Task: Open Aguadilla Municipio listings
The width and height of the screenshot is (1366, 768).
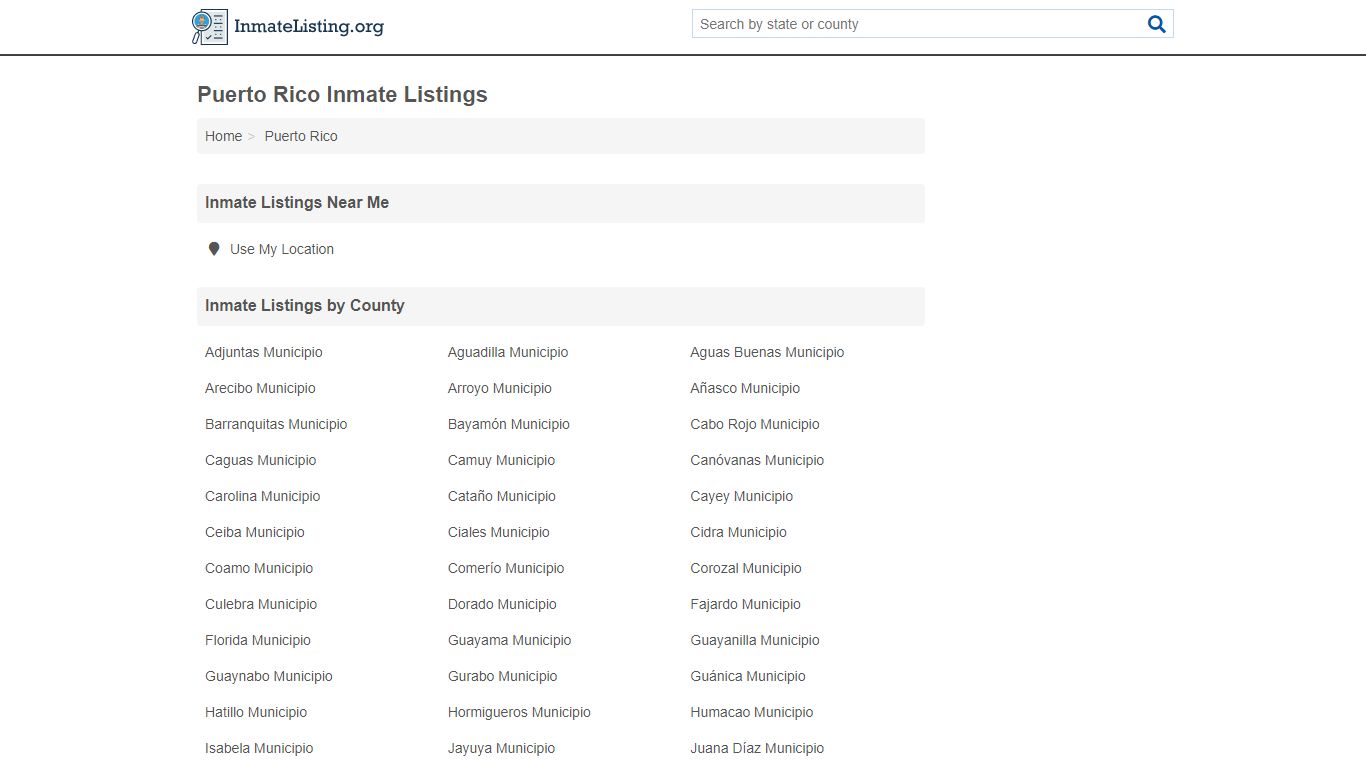Action: (508, 352)
